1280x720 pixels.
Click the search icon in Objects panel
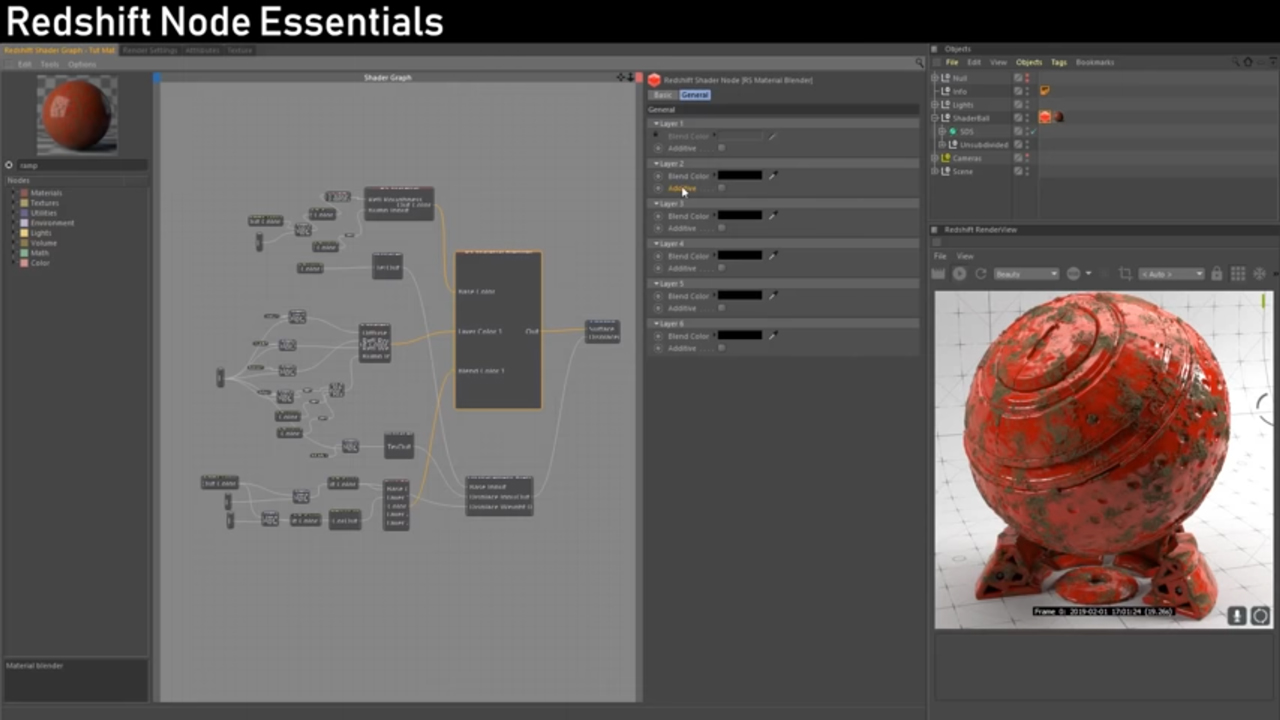click(x=1234, y=62)
